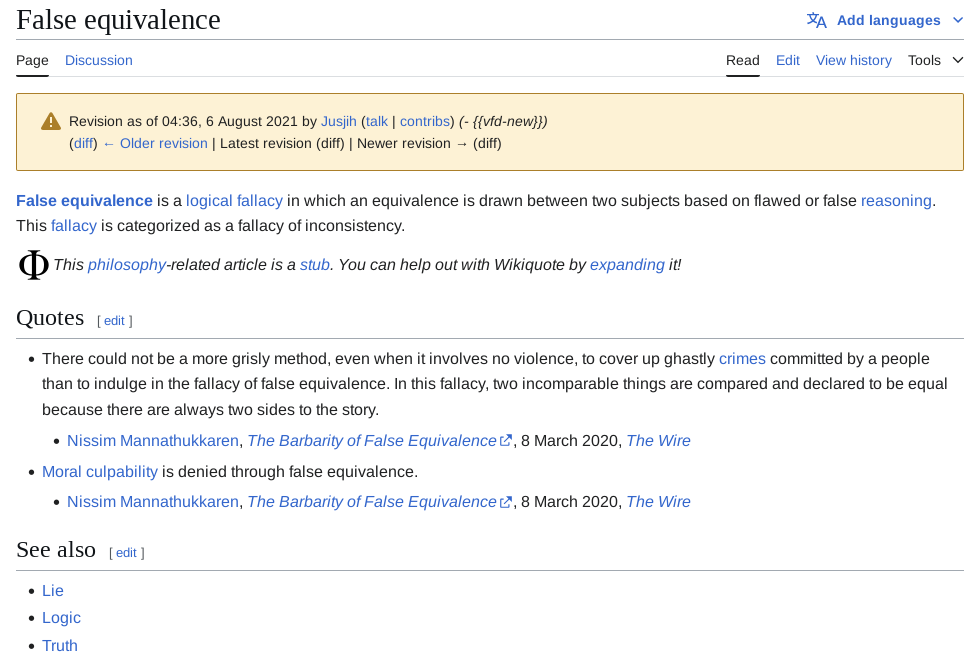Open first Nissim Mannathukkaren author link
980x665 pixels.
(152, 441)
